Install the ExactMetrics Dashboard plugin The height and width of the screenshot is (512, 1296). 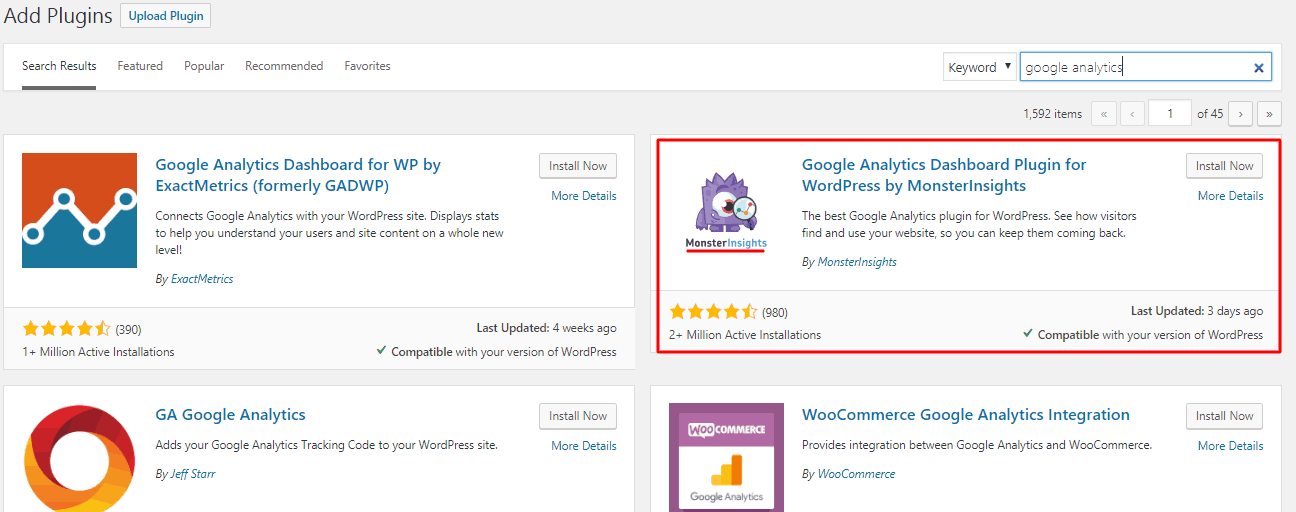(x=578, y=166)
